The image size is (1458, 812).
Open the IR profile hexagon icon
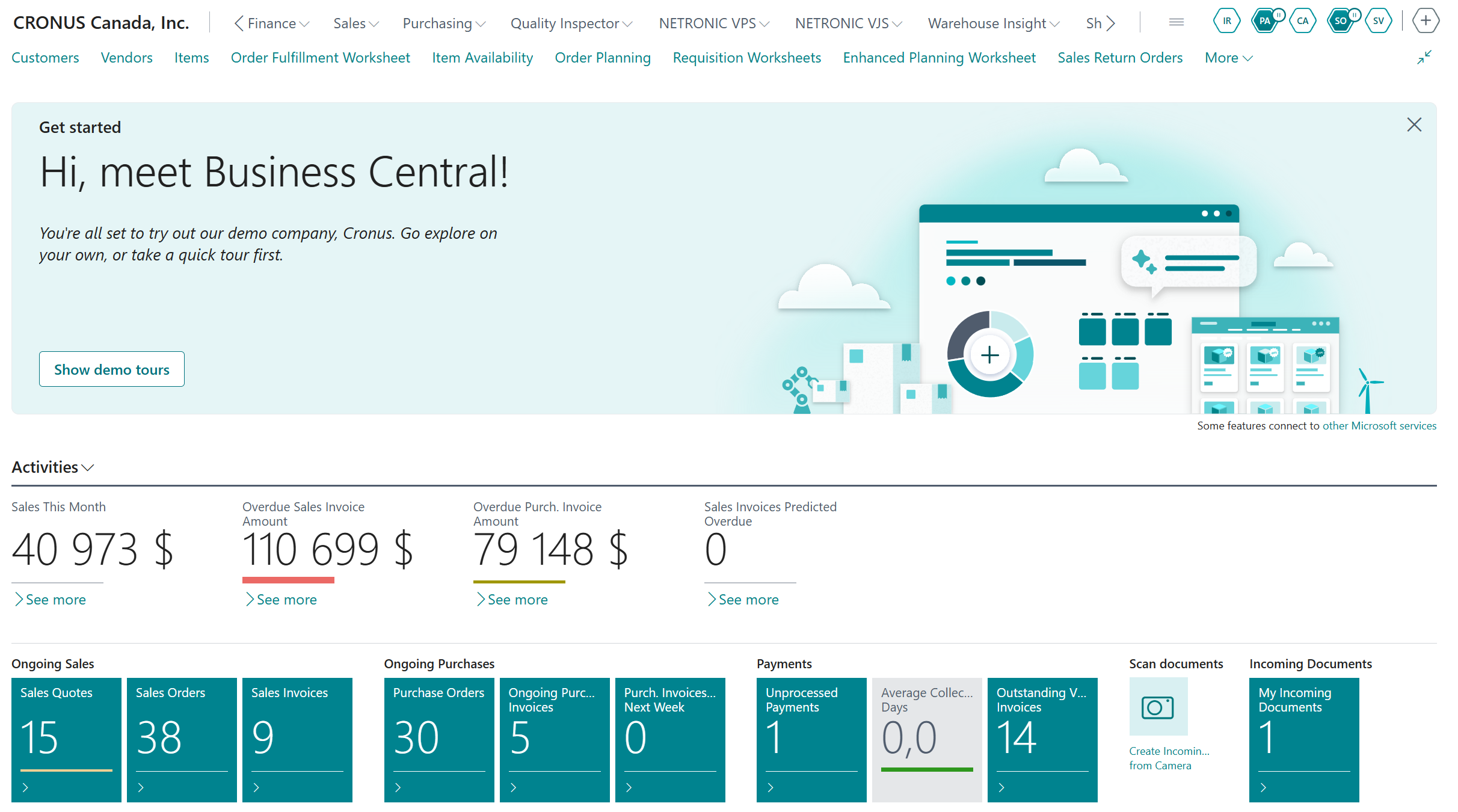[1226, 22]
